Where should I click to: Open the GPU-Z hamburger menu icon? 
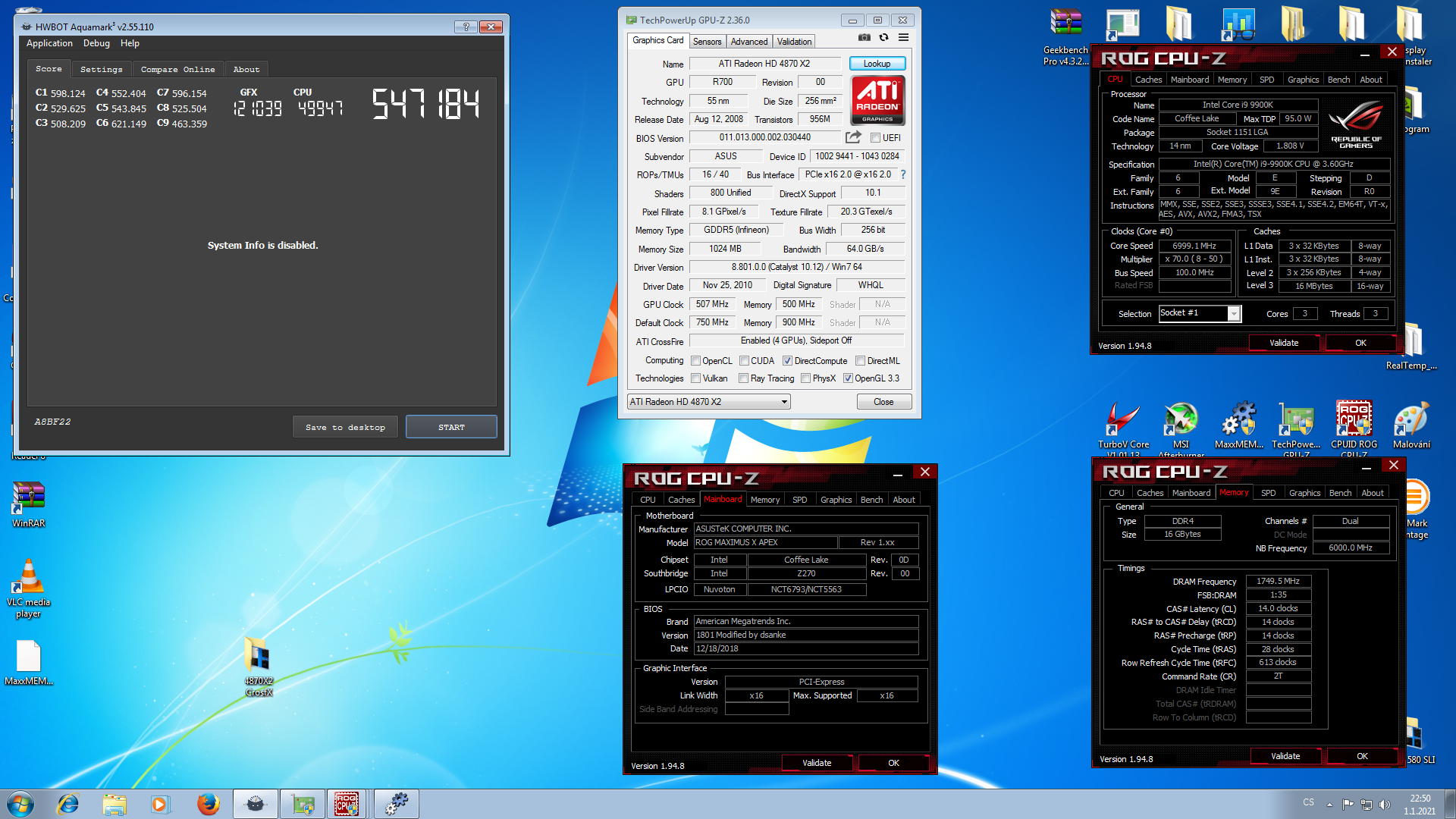[x=903, y=37]
